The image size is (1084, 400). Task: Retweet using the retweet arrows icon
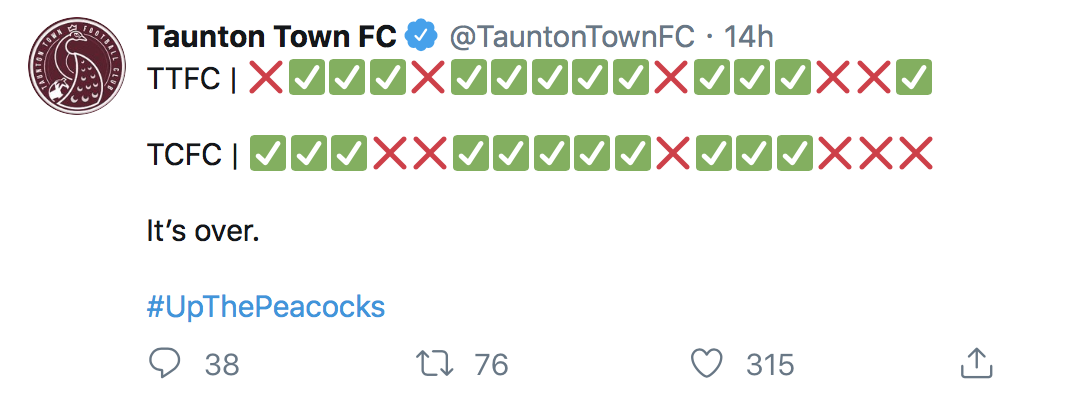click(x=435, y=363)
